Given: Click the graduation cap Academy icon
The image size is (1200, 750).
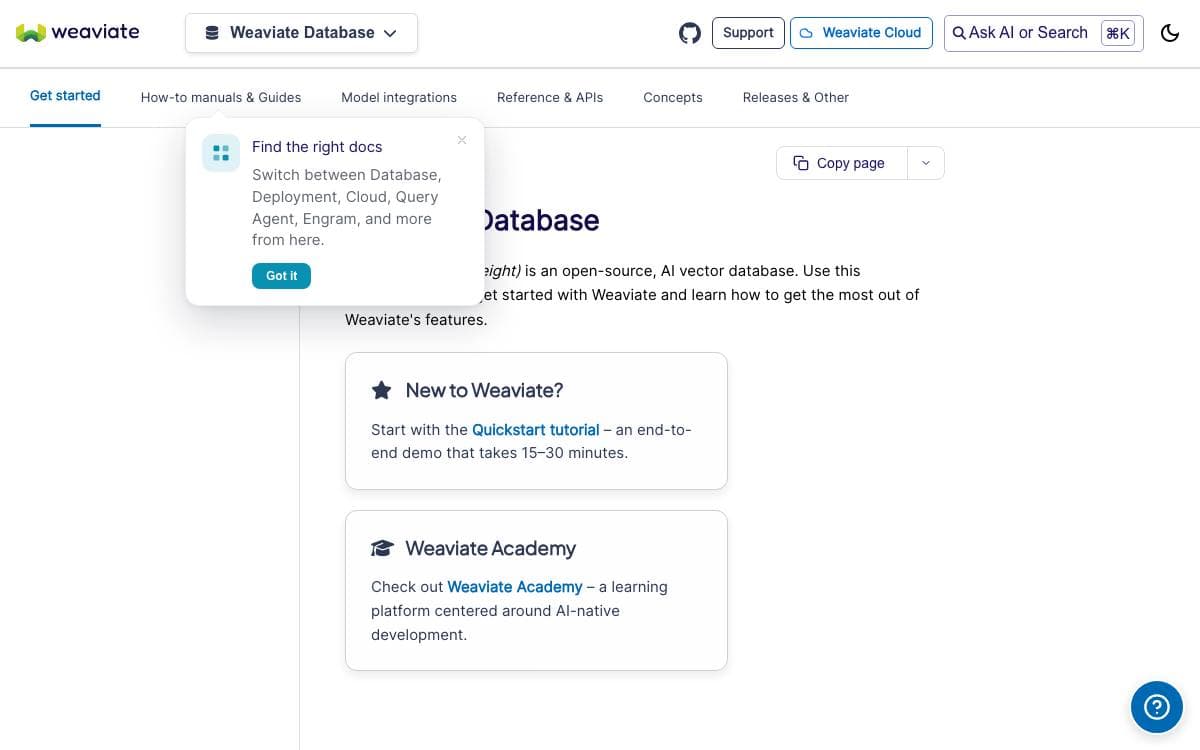Looking at the screenshot, I should coord(382,548).
